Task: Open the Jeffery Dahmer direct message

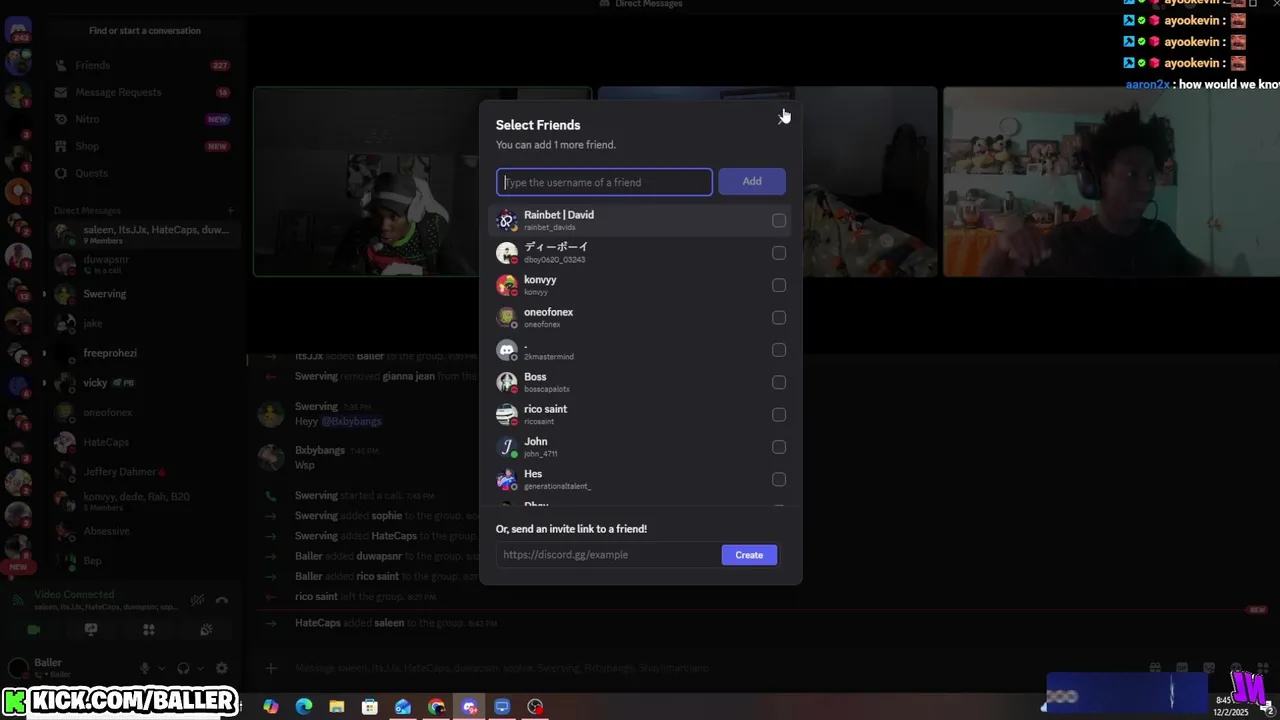Action: point(144,471)
